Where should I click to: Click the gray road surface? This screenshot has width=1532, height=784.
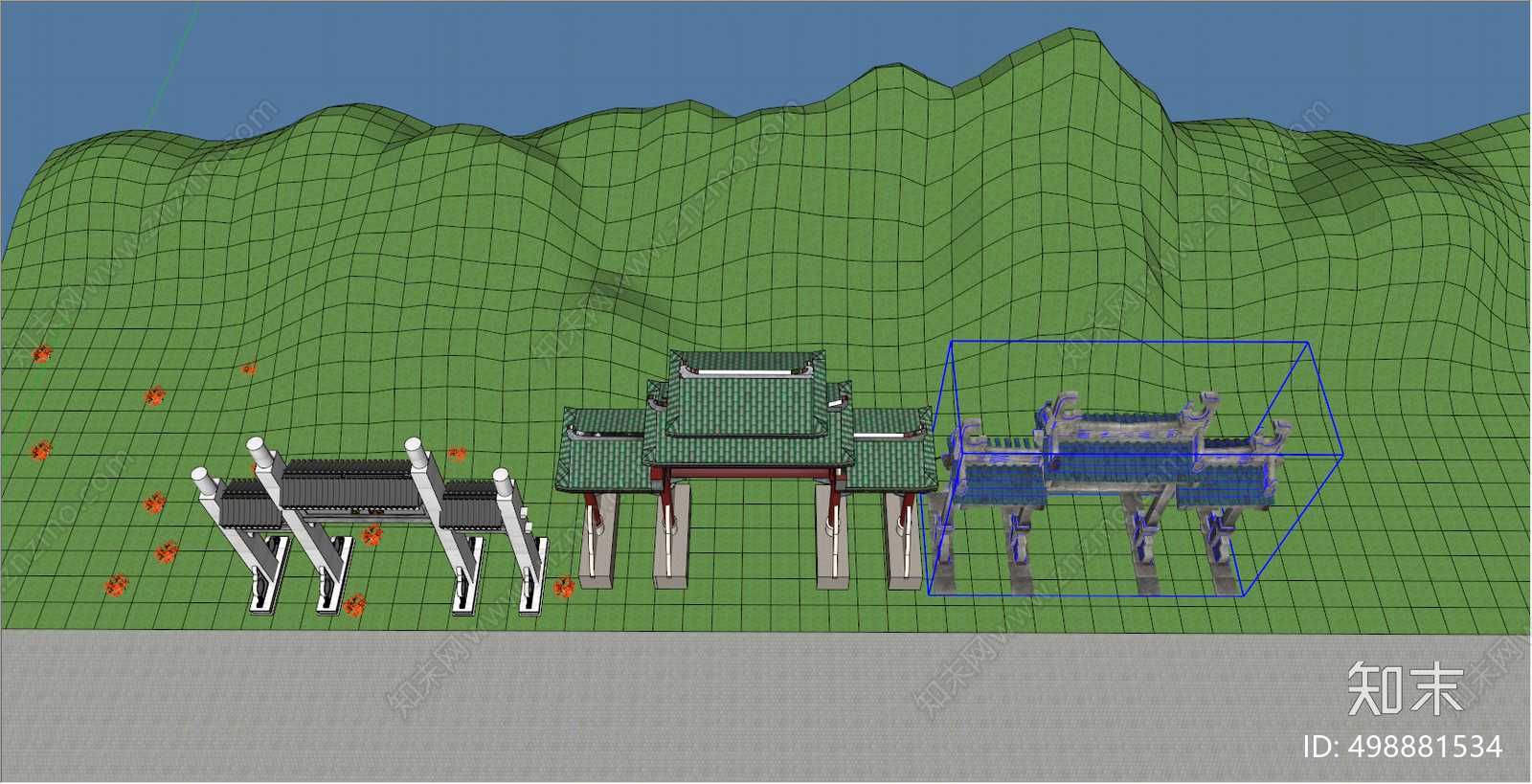tap(766, 706)
